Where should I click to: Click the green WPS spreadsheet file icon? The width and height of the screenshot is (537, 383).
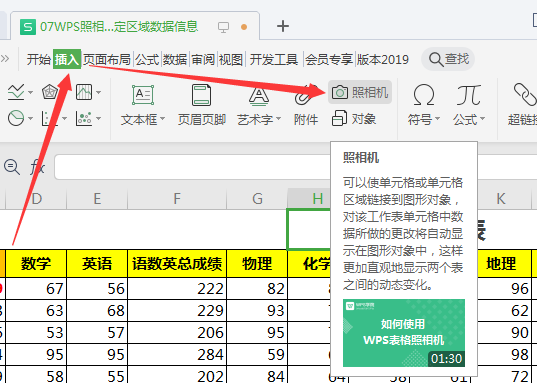pyautogui.click(x=28, y=27)
